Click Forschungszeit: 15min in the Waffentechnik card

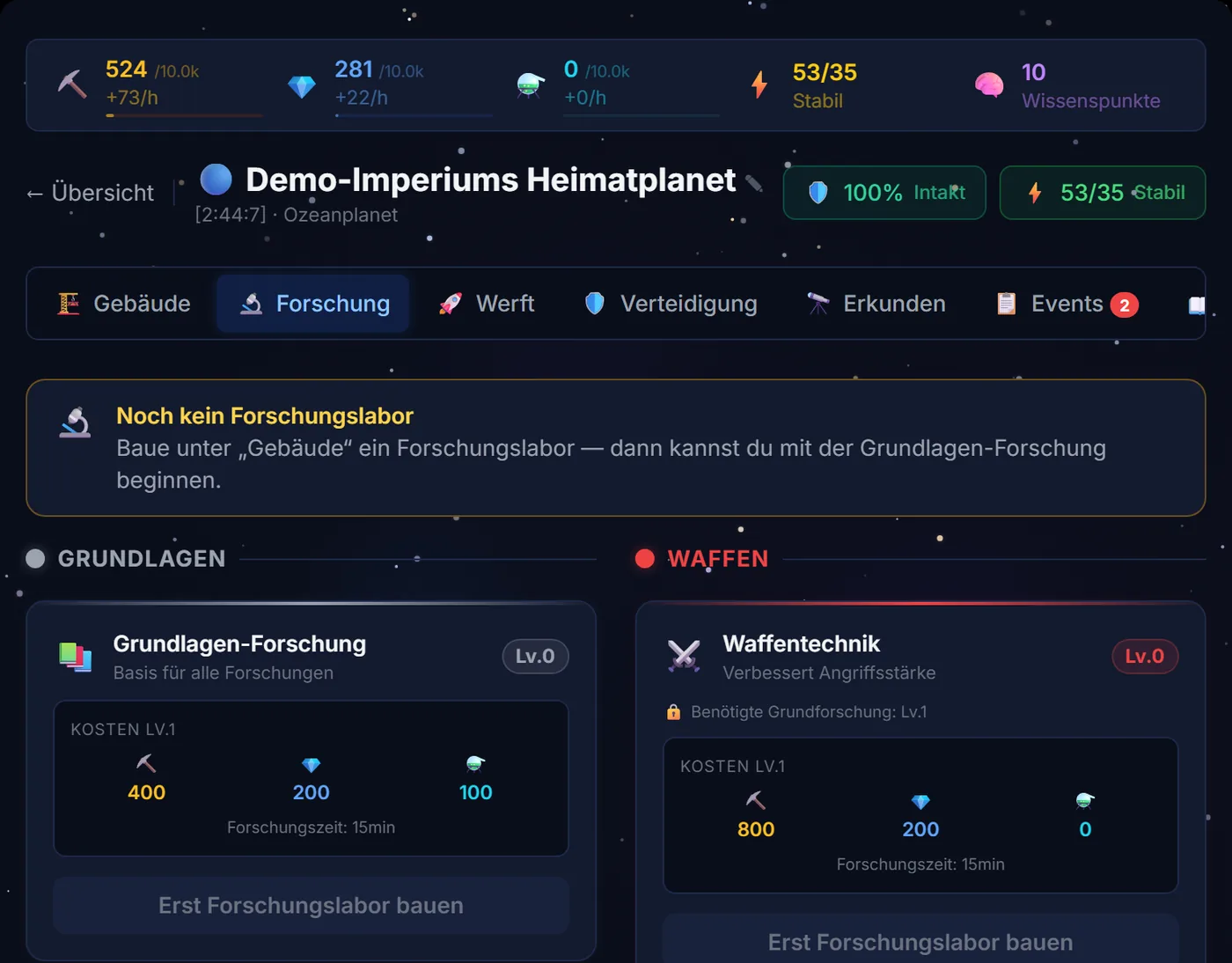tap(920, 864)
